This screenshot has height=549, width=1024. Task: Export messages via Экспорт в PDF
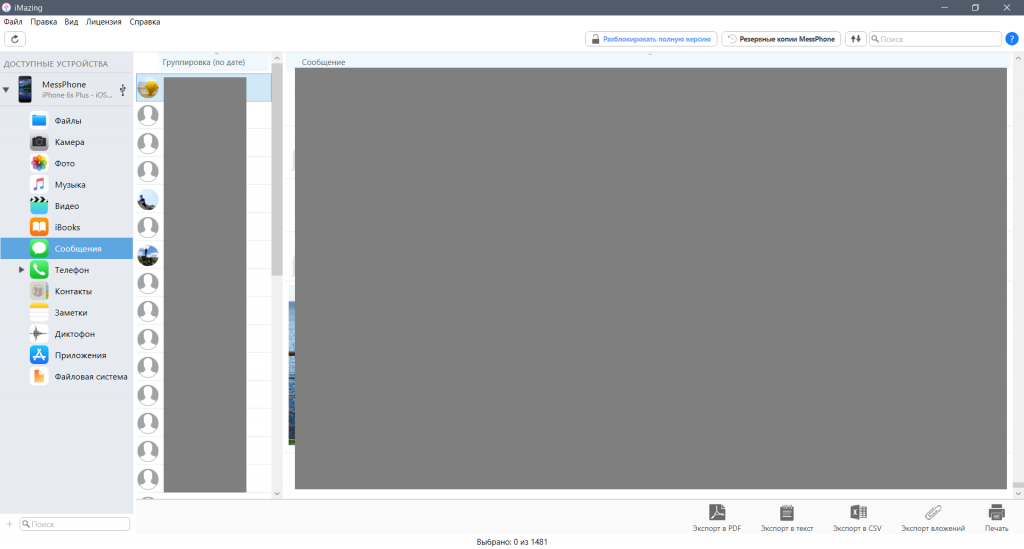click(x=716, y=518)
